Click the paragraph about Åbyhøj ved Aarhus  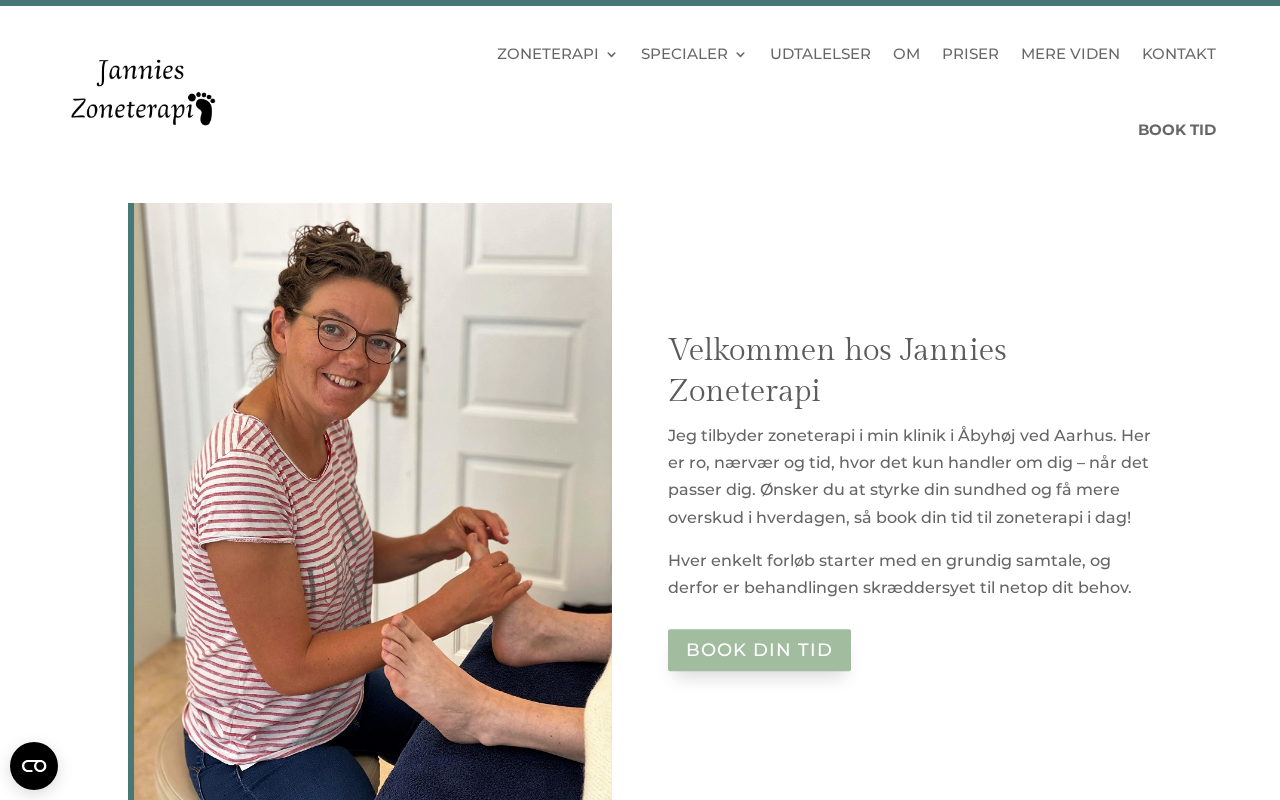[x=910, y=476]
